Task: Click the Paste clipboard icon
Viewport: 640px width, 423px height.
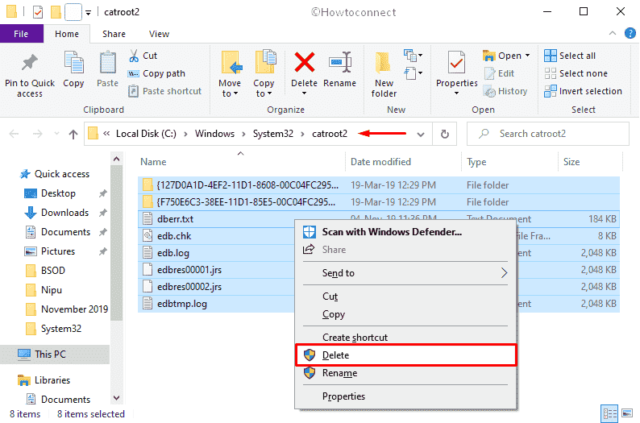Action: pos(107,63)
